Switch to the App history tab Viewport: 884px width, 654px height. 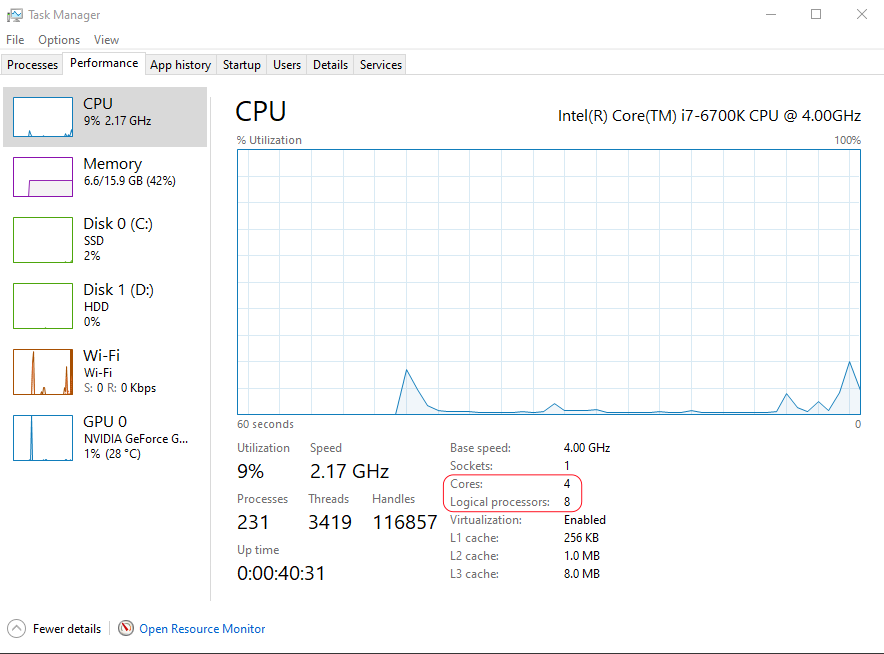pos(180,65)
